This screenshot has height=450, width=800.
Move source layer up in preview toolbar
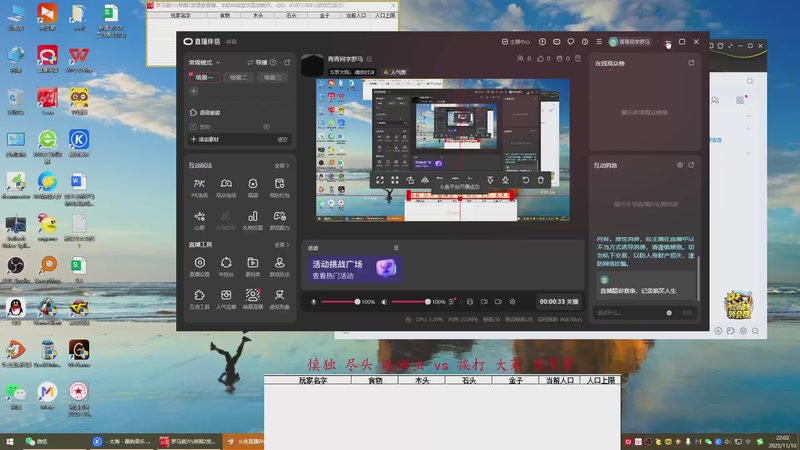(490, 180)
